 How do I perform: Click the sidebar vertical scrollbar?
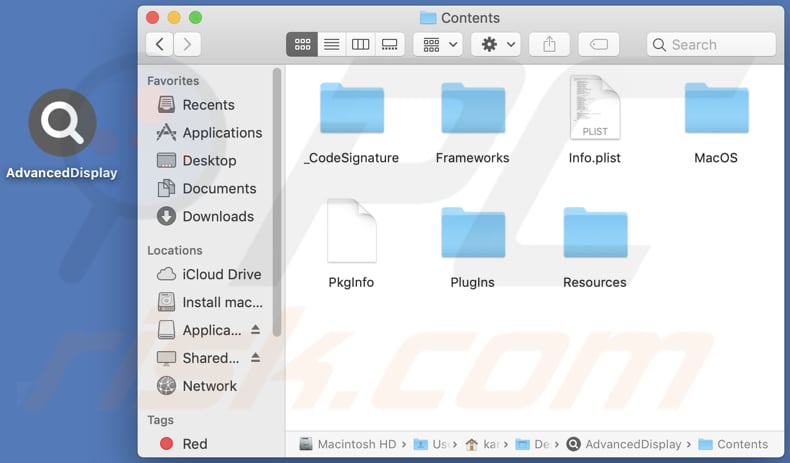(278, 200)
